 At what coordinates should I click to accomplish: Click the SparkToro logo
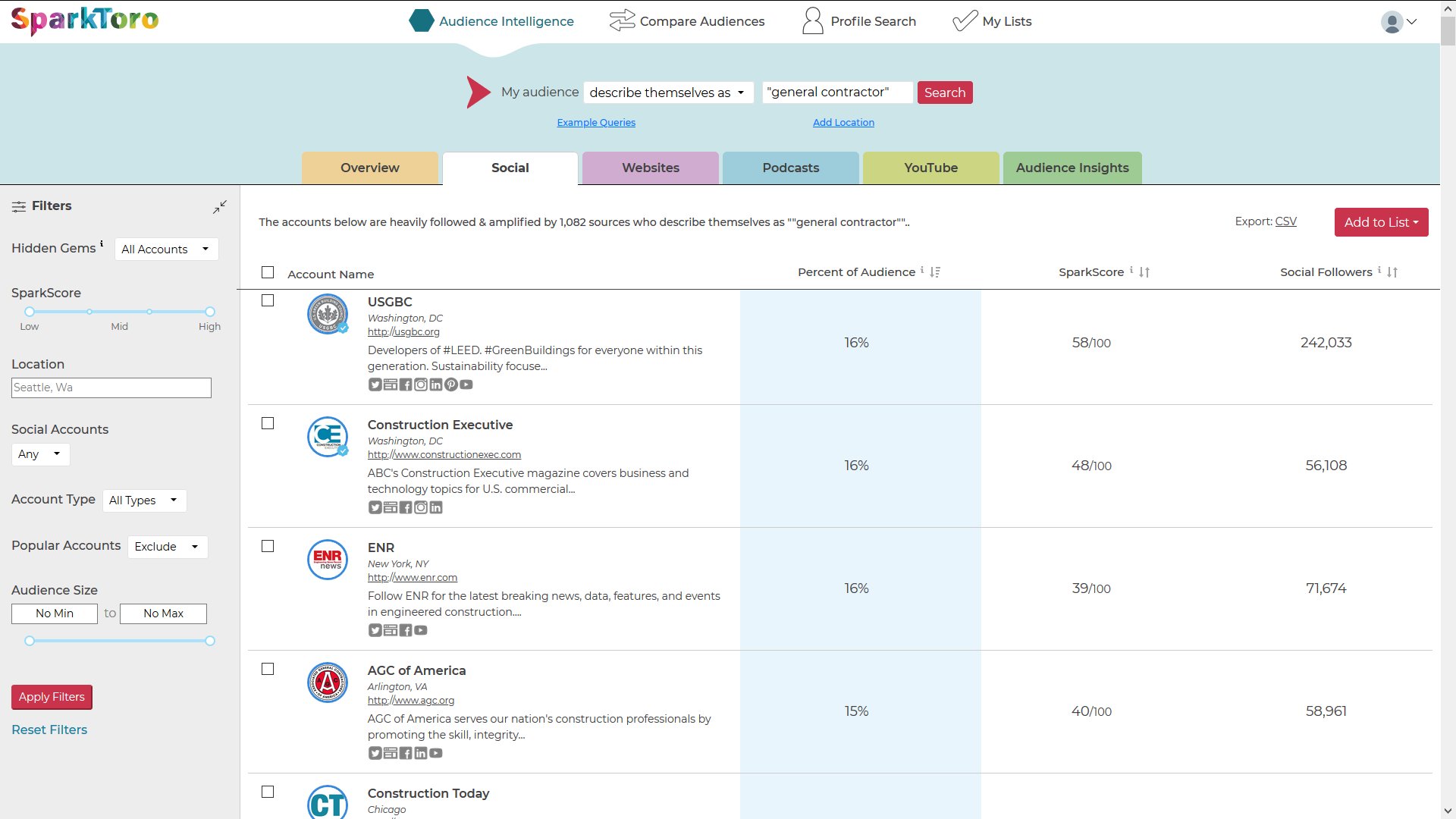pyautogui.click(x=85, y=20)
